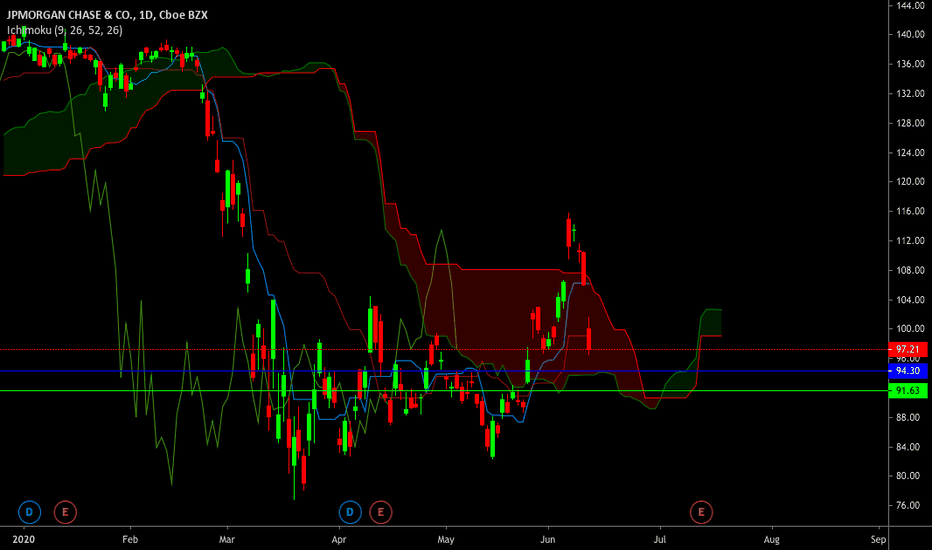Select the green 91.63 price label
This screenshot has height=550, width=932.
[908, 391]
